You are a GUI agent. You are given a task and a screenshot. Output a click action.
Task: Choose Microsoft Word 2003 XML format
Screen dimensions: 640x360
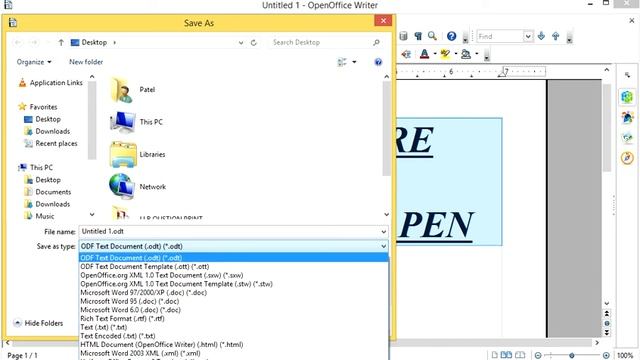[x=234, y=353]
